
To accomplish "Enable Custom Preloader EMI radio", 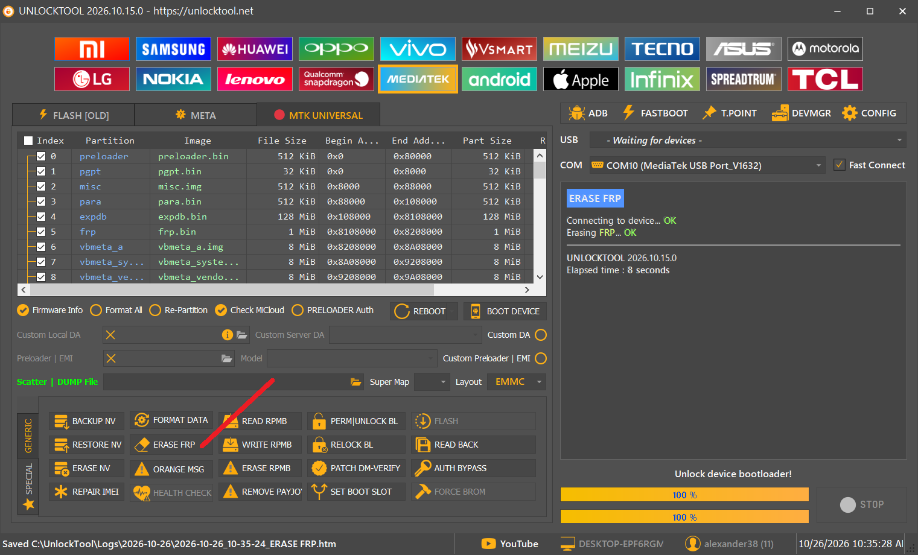I will click(541, 358).
